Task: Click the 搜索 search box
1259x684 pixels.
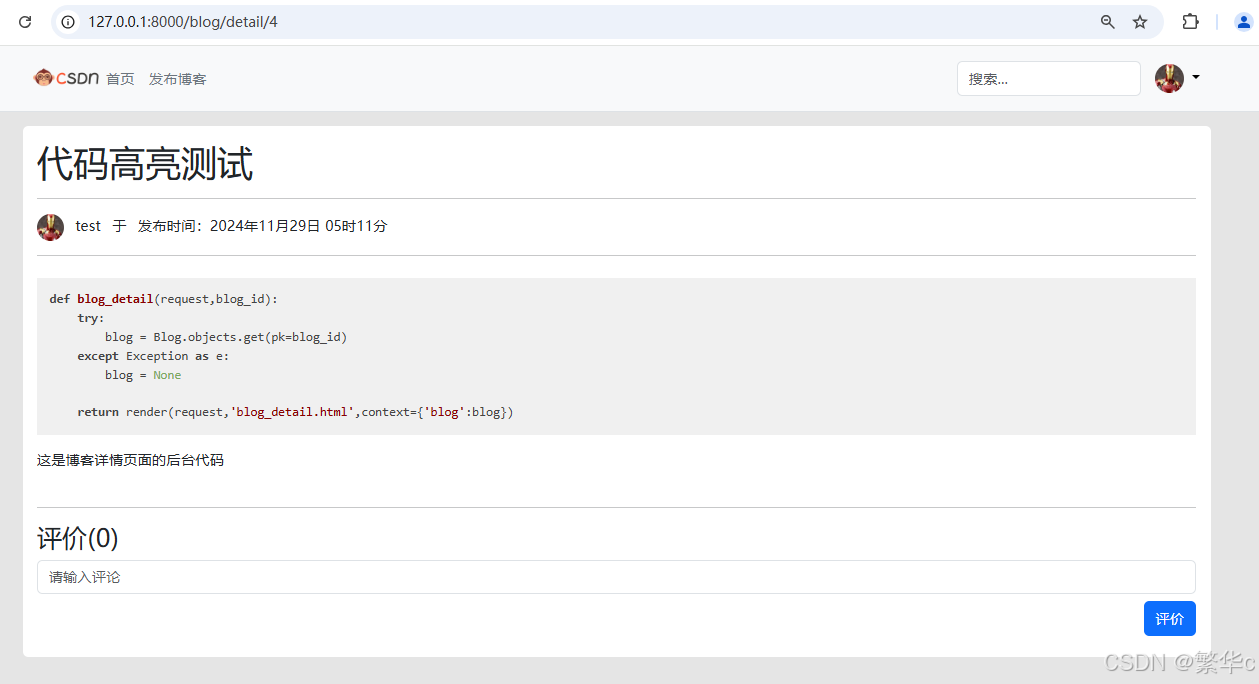Action: click(1048, 78)
